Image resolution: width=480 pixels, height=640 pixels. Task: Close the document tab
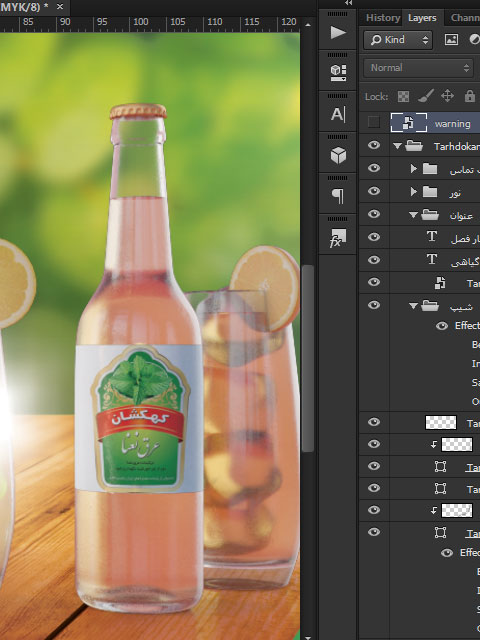coord(60,7)
